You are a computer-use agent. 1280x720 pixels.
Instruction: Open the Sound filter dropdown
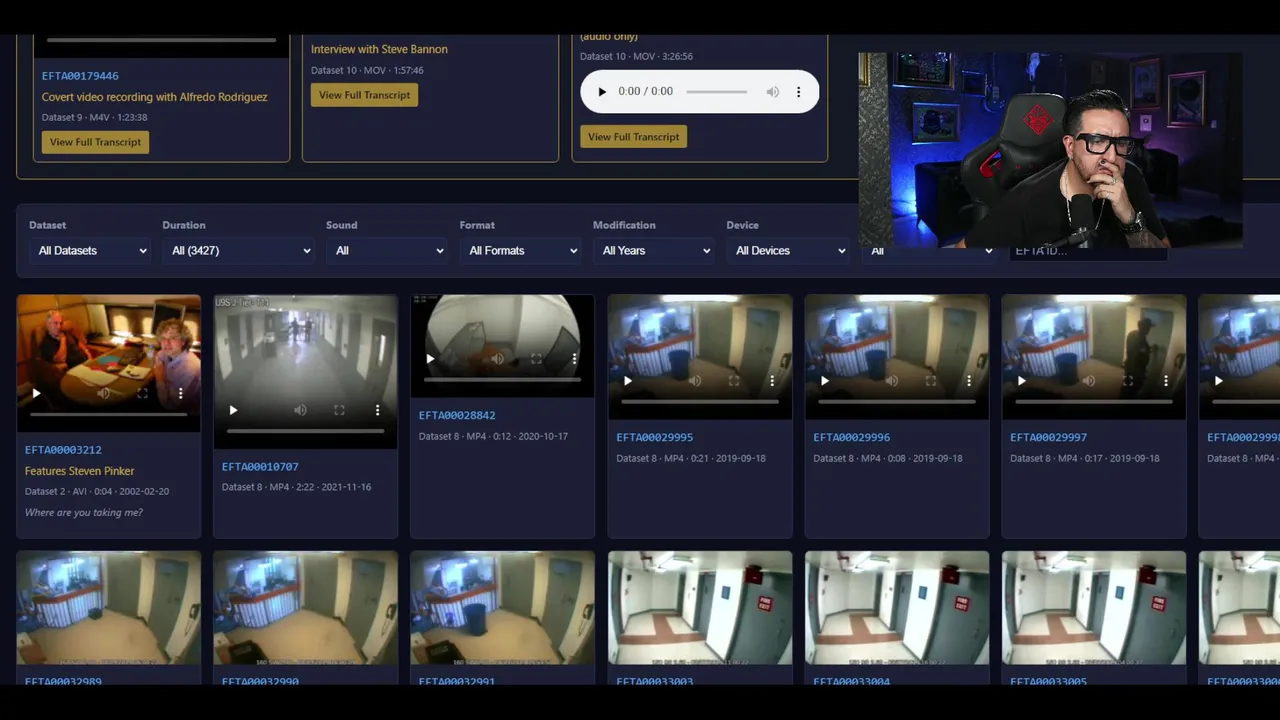[x=388, y=251]
